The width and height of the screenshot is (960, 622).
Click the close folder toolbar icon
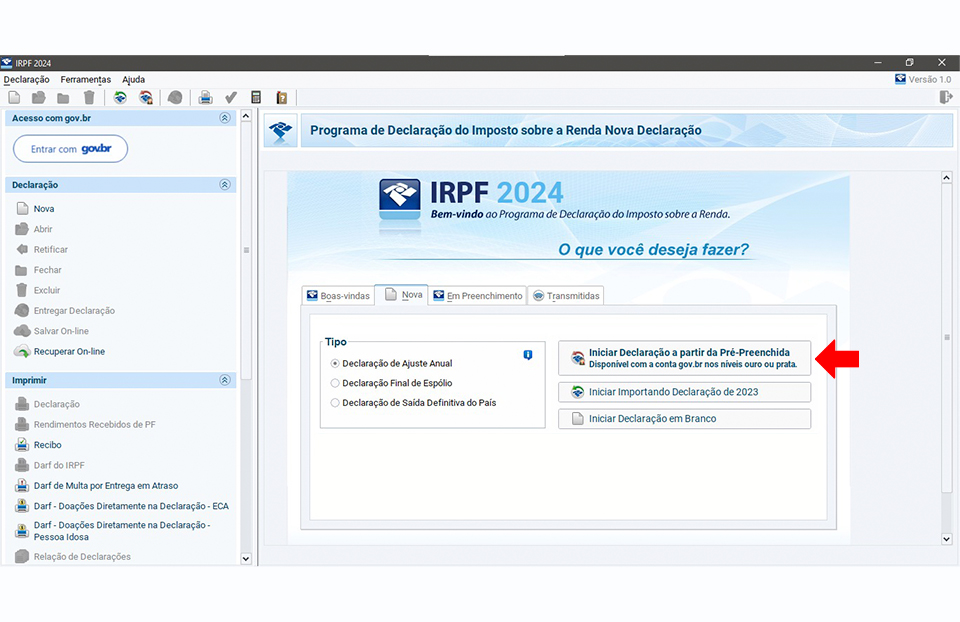[63, 98]
